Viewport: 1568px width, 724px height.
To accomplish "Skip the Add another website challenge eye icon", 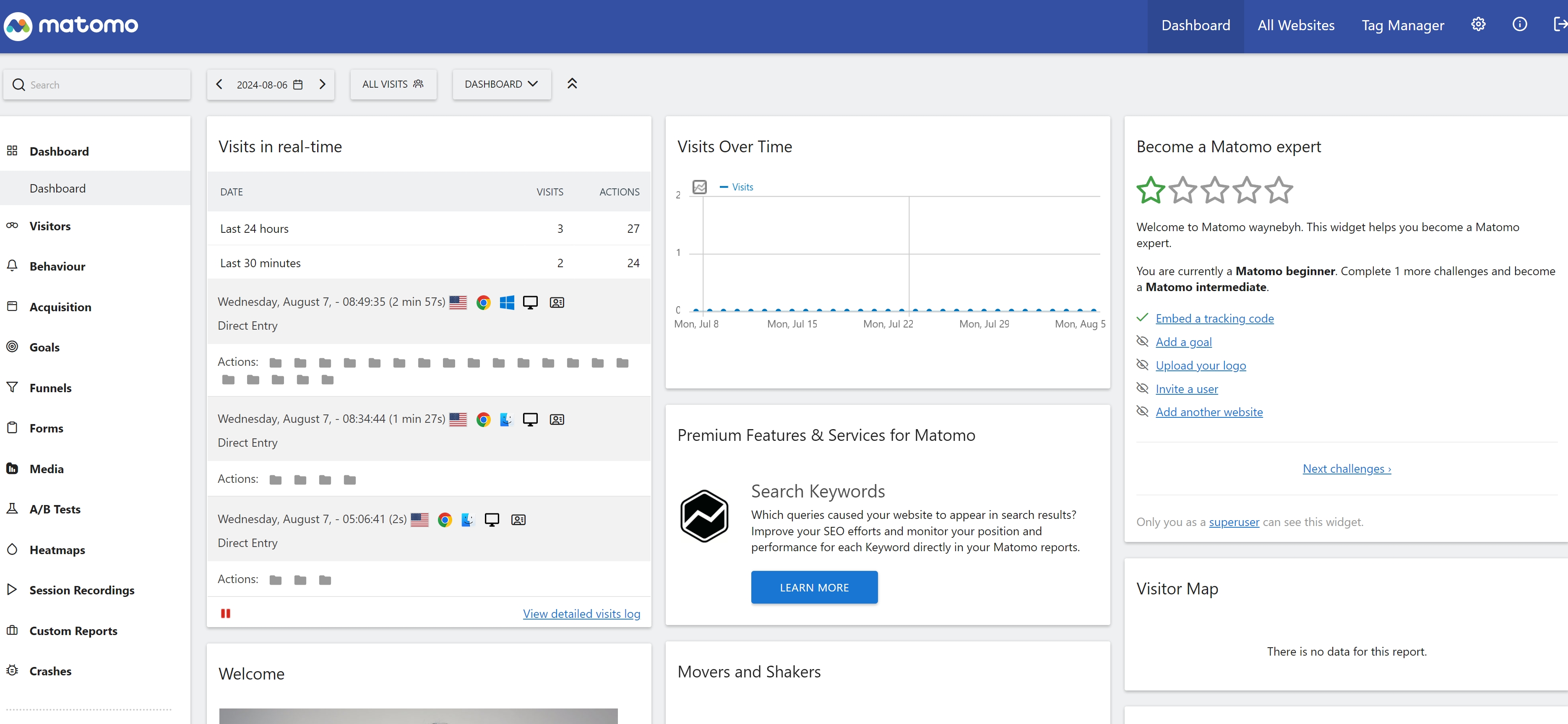I will tap(1142, 411).
